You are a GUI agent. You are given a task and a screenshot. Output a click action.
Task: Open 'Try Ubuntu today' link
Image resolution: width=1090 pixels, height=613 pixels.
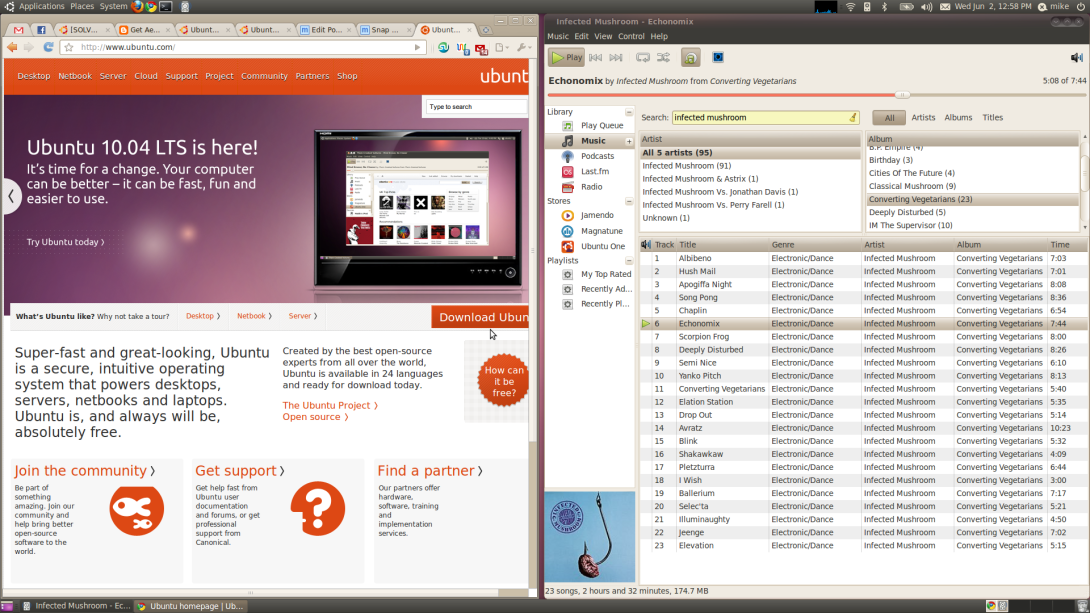coord(65,242)
